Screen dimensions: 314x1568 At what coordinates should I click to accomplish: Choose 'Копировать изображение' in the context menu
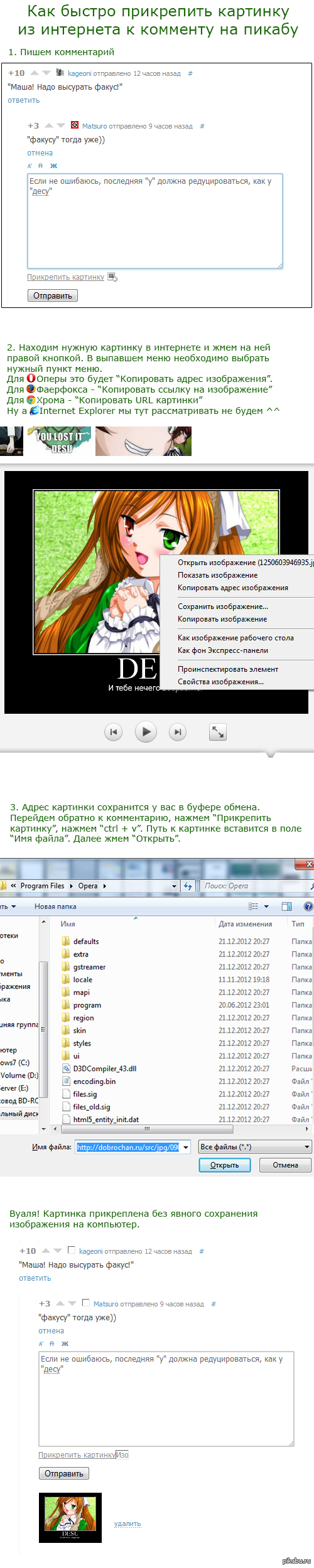(x=222, y=619)
